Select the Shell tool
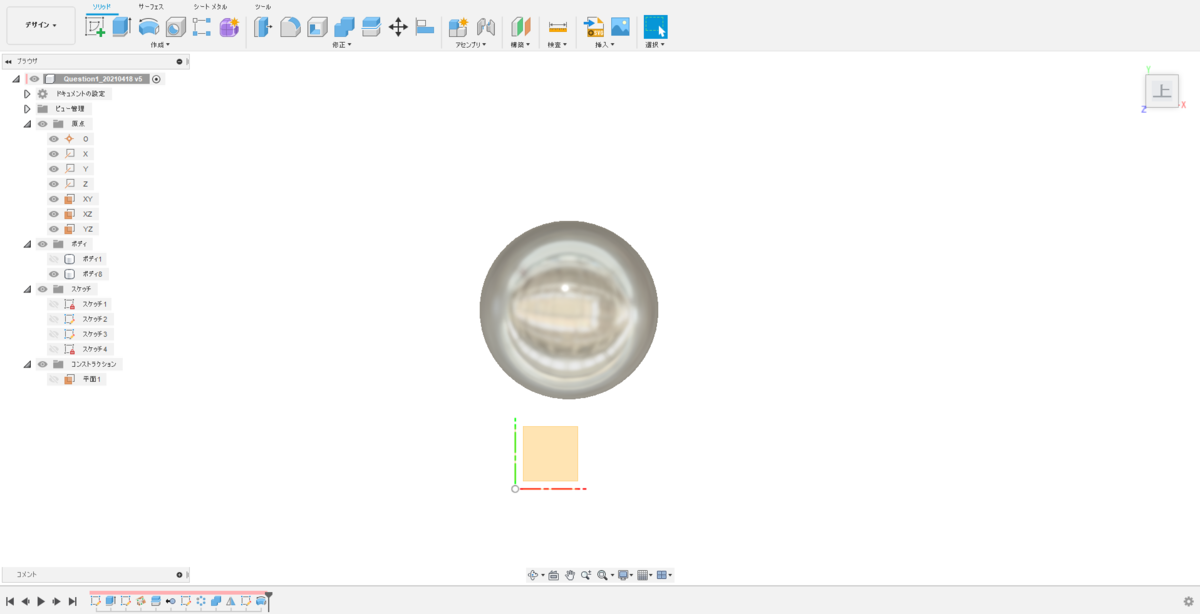 [317, 27]
